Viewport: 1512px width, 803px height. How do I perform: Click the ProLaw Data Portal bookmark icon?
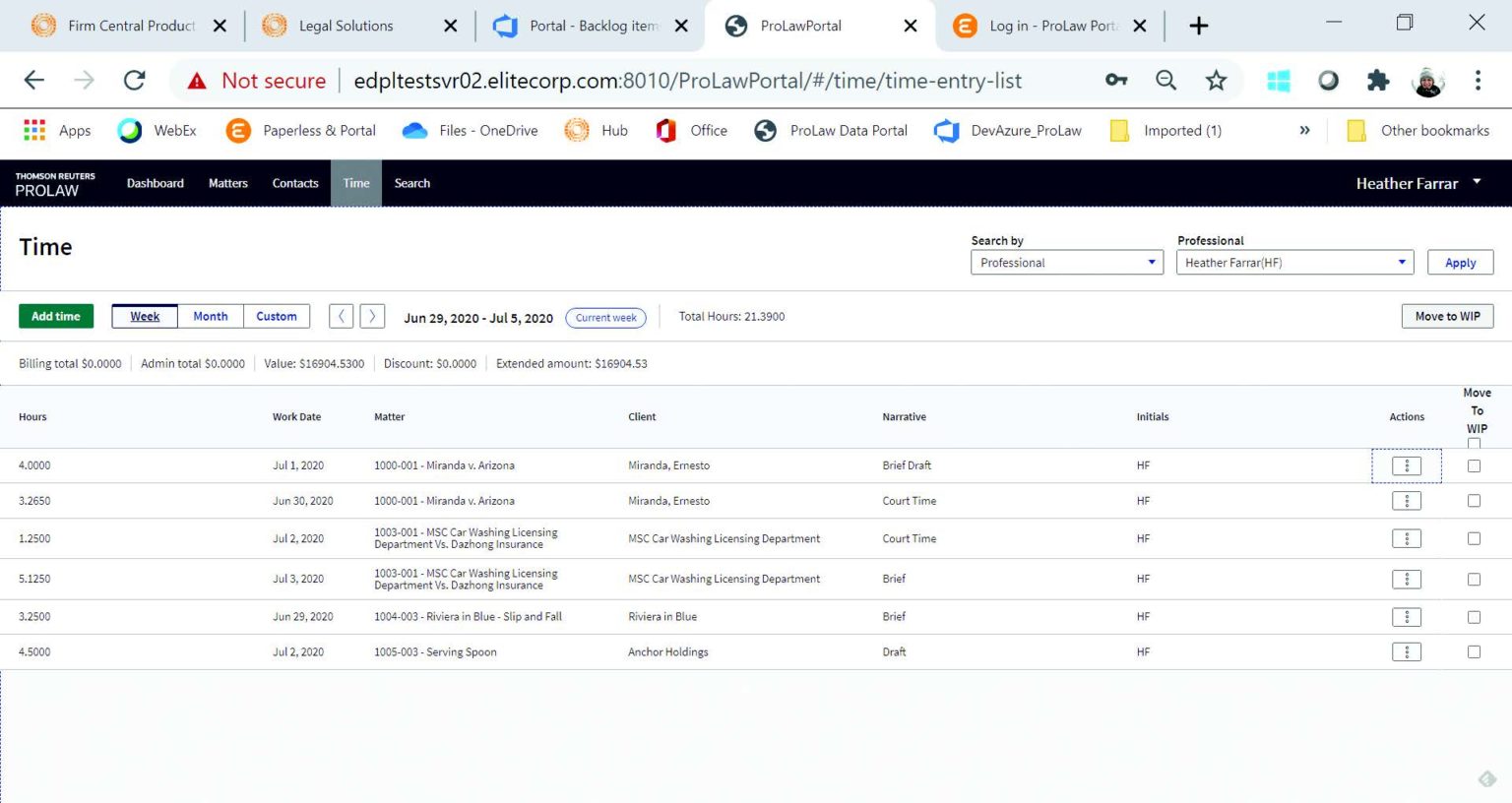point(764,130)
